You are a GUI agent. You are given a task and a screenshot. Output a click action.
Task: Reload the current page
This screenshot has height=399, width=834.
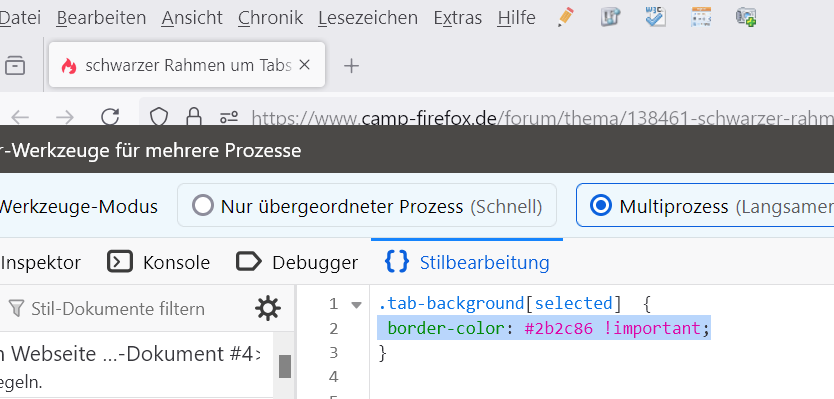pyautogui.click(x=110, y=117)
